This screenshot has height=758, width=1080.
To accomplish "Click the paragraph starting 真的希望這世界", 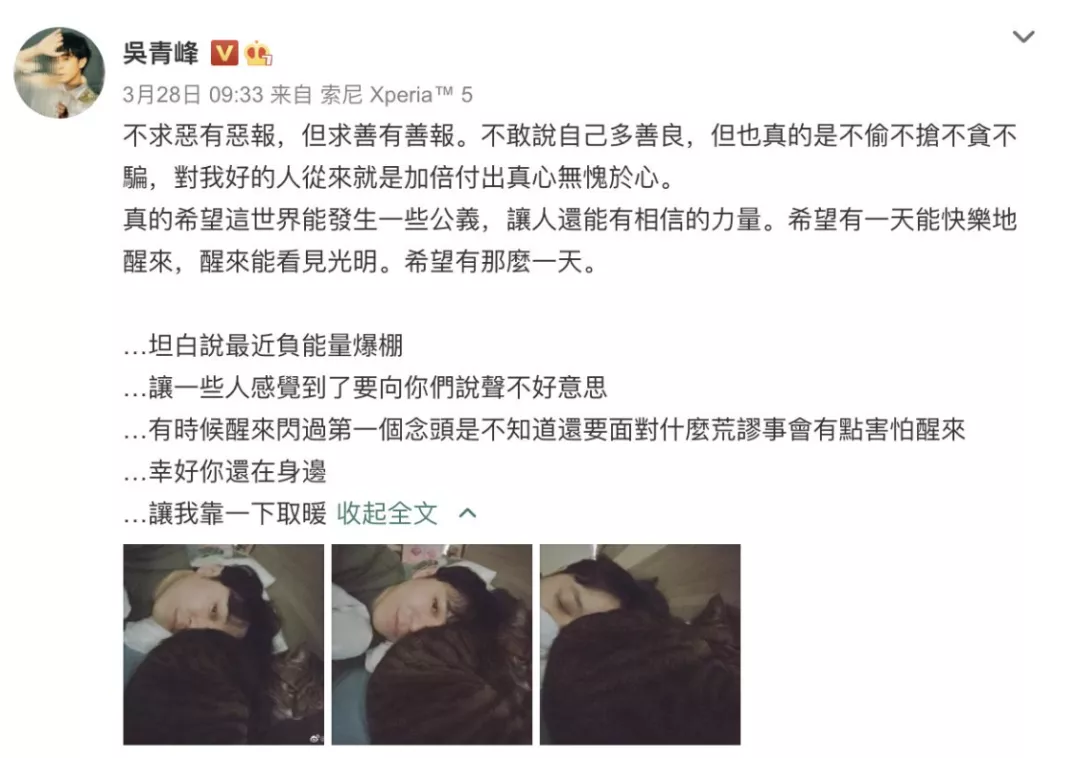I will coord(570,241).
